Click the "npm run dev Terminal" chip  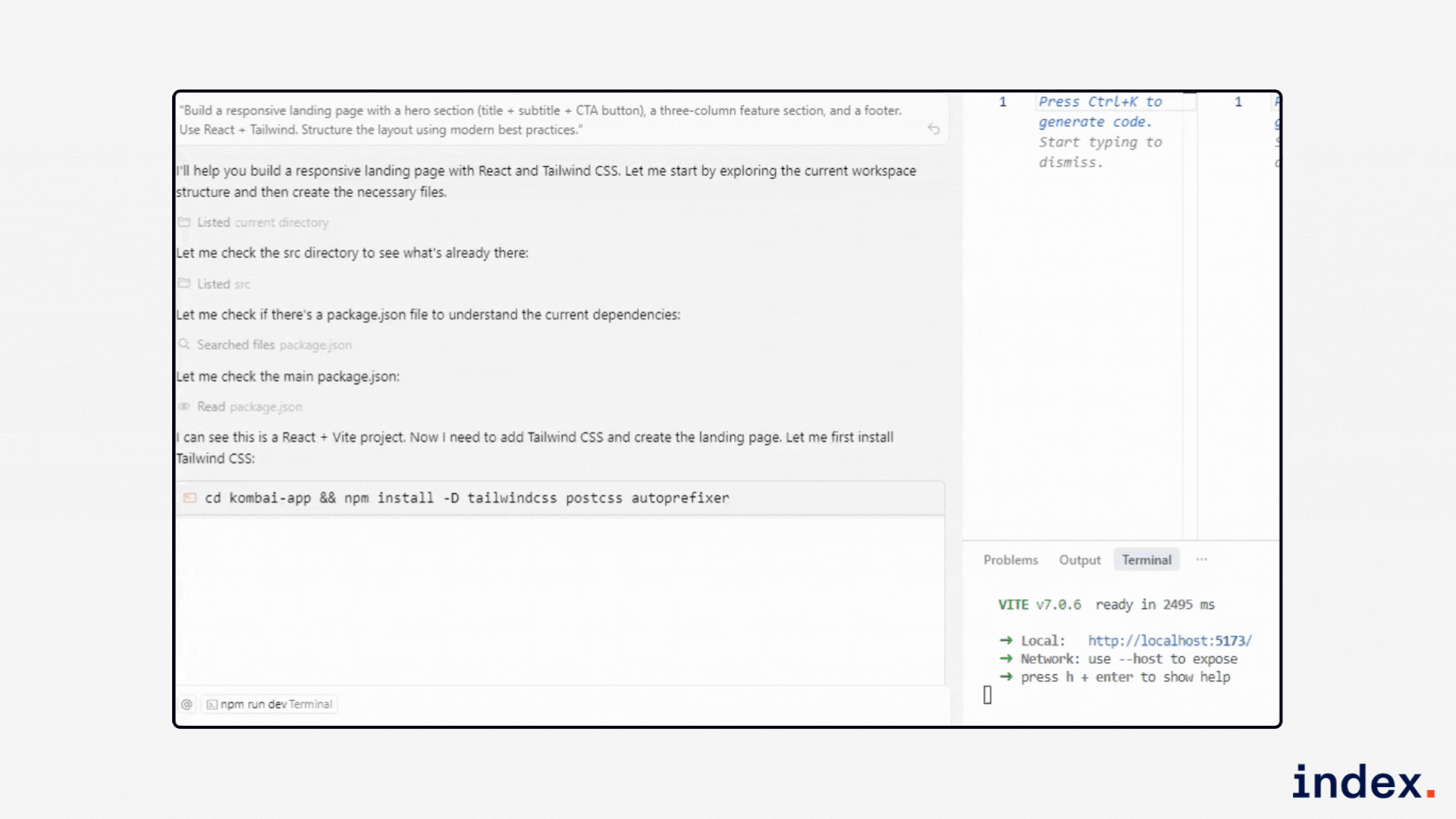click(269, 704)
